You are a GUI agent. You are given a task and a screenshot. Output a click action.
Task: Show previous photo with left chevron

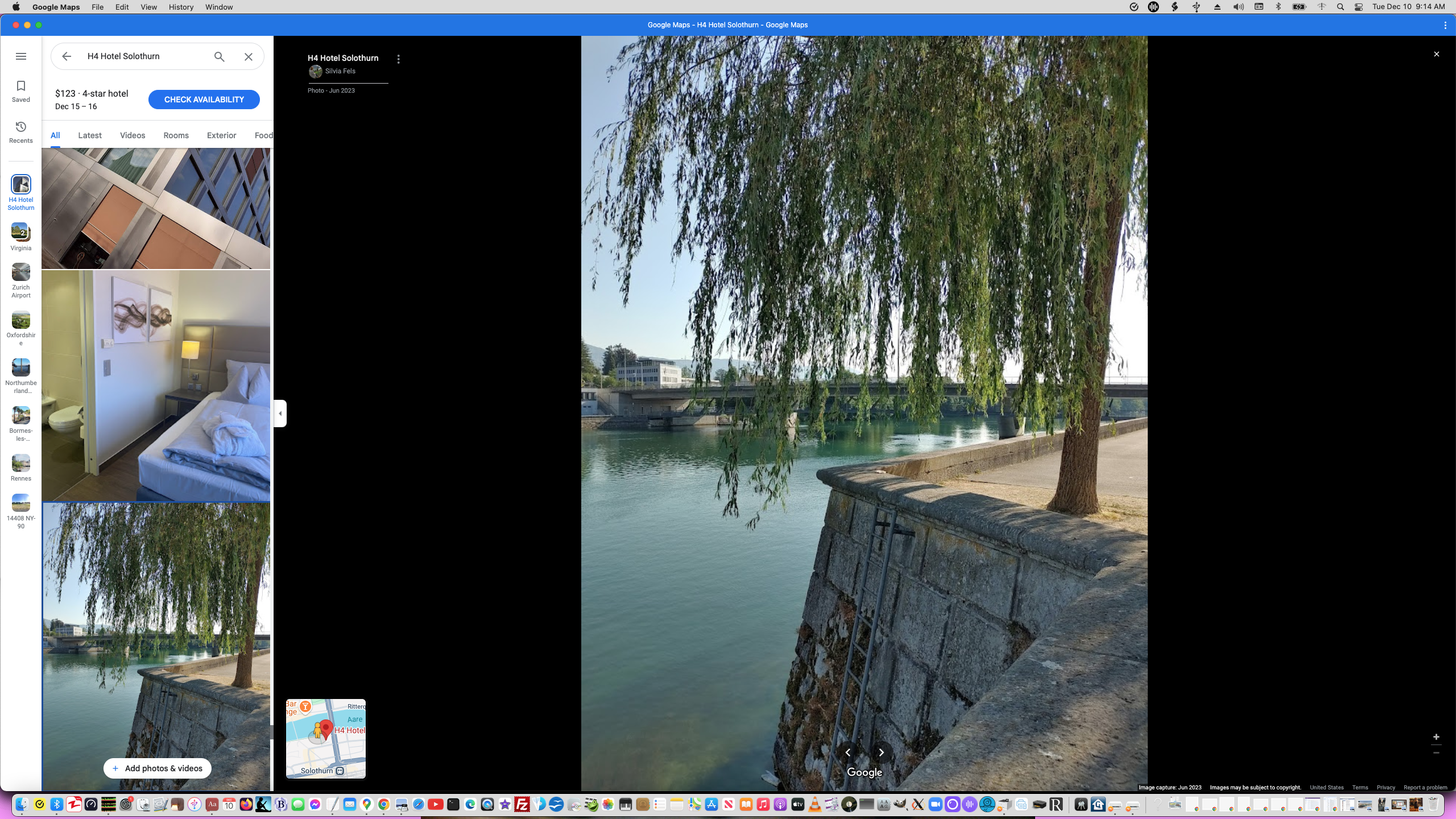[848, 752]
